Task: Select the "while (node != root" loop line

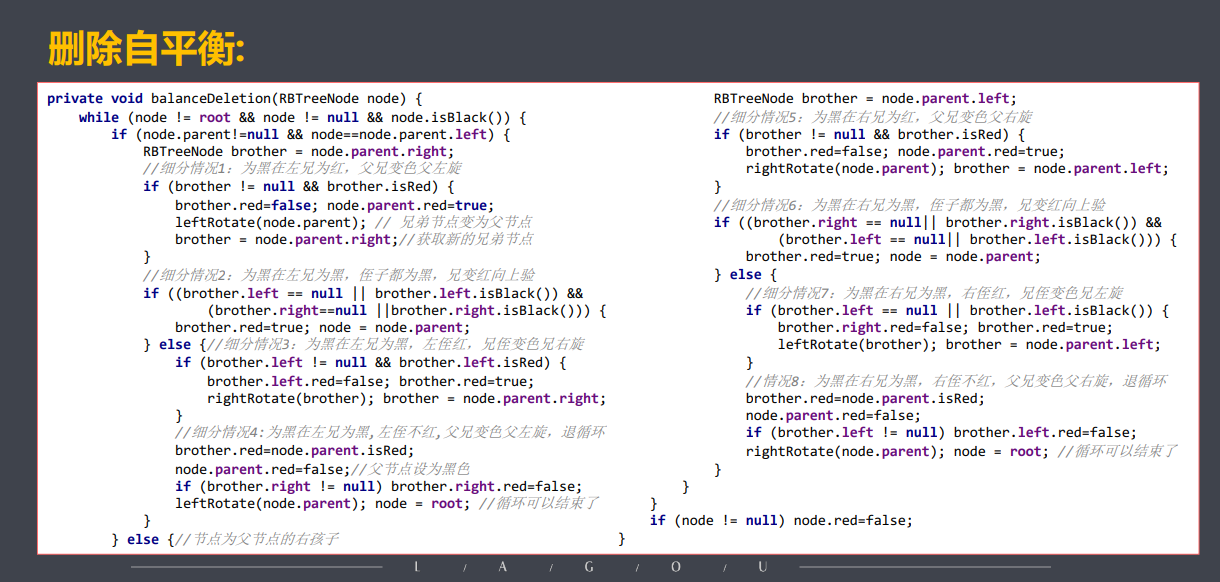Action: coord(302,116)
